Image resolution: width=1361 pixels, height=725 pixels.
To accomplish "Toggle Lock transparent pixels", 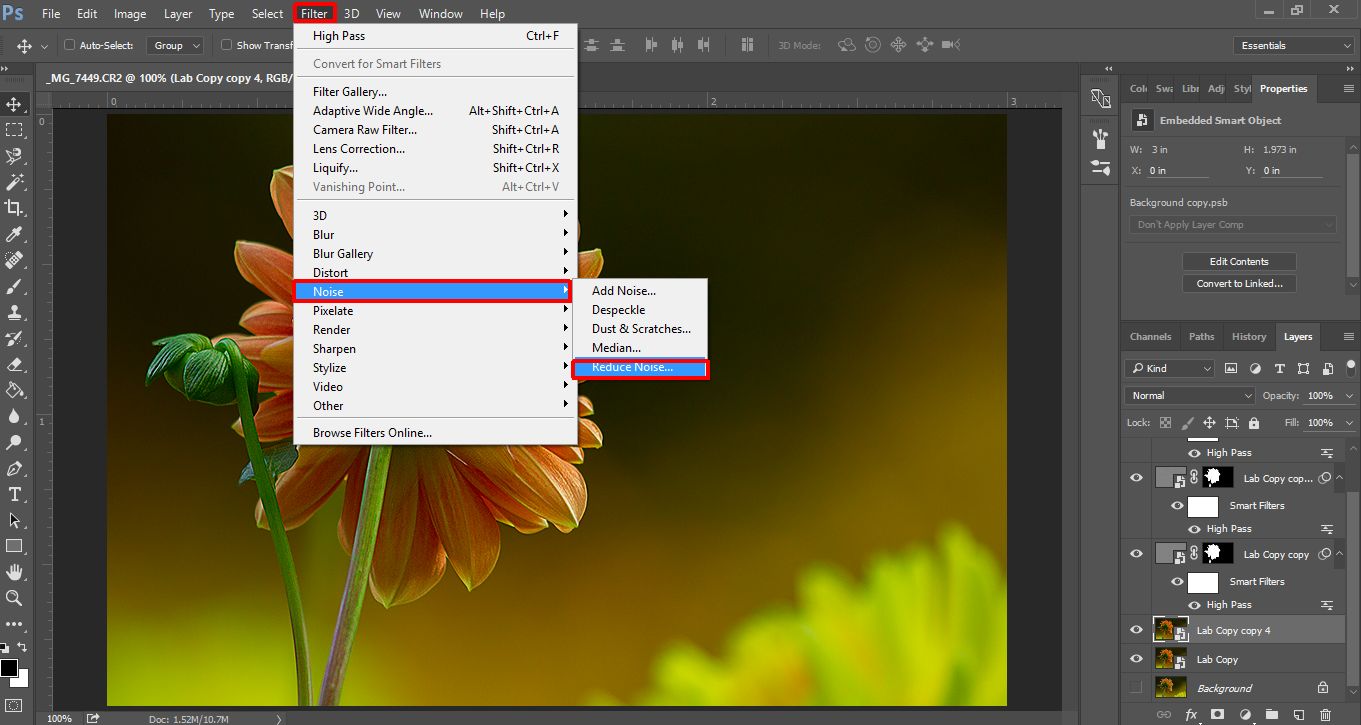I will coord(1166,423).
